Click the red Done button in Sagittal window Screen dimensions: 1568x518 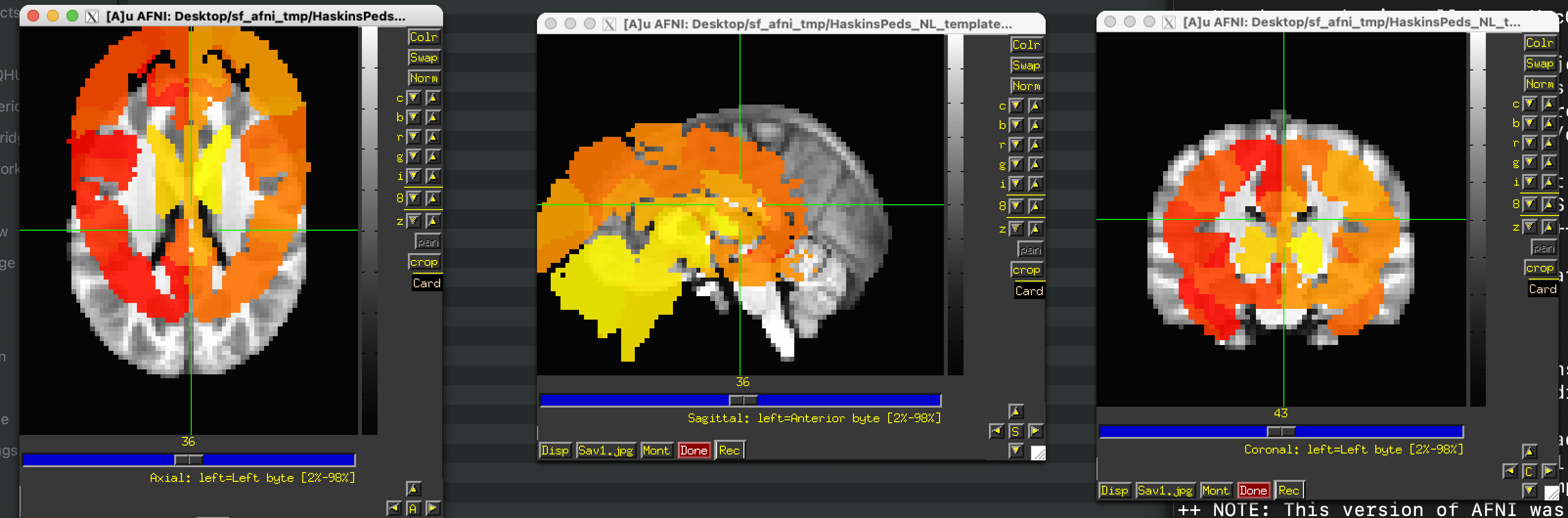(694, 451)
